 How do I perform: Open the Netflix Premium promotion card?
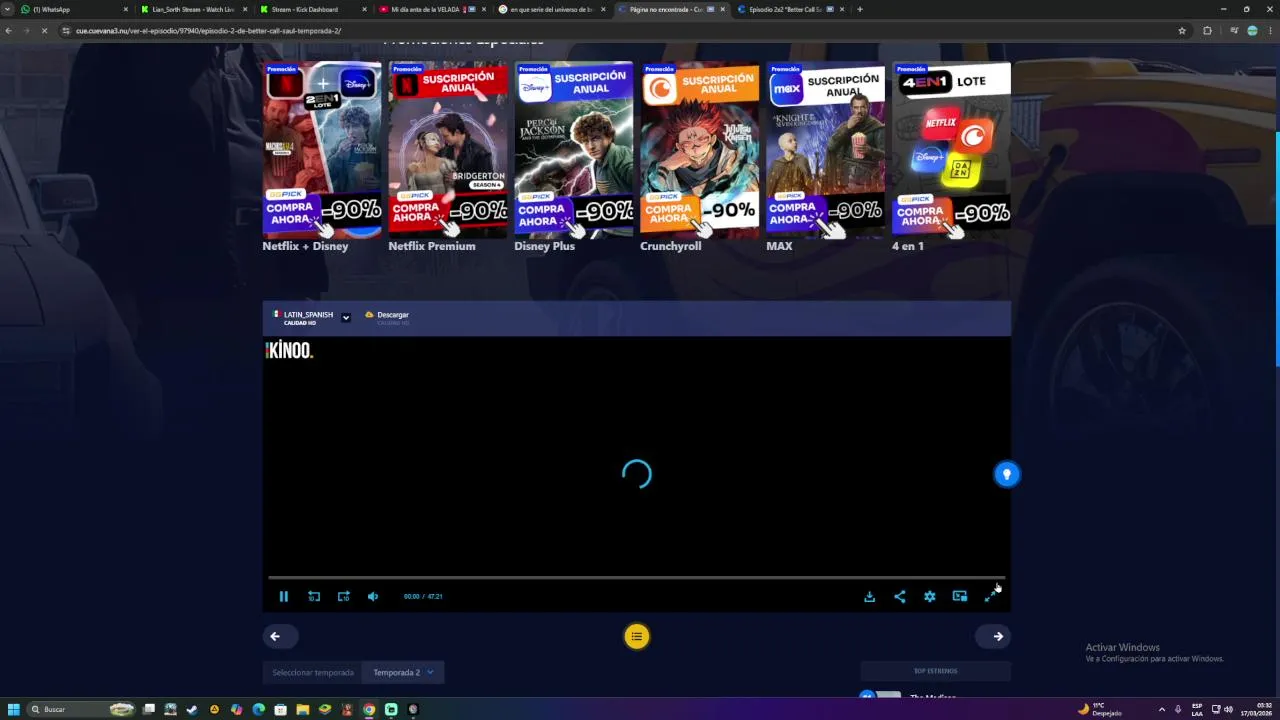click(448, 150)
